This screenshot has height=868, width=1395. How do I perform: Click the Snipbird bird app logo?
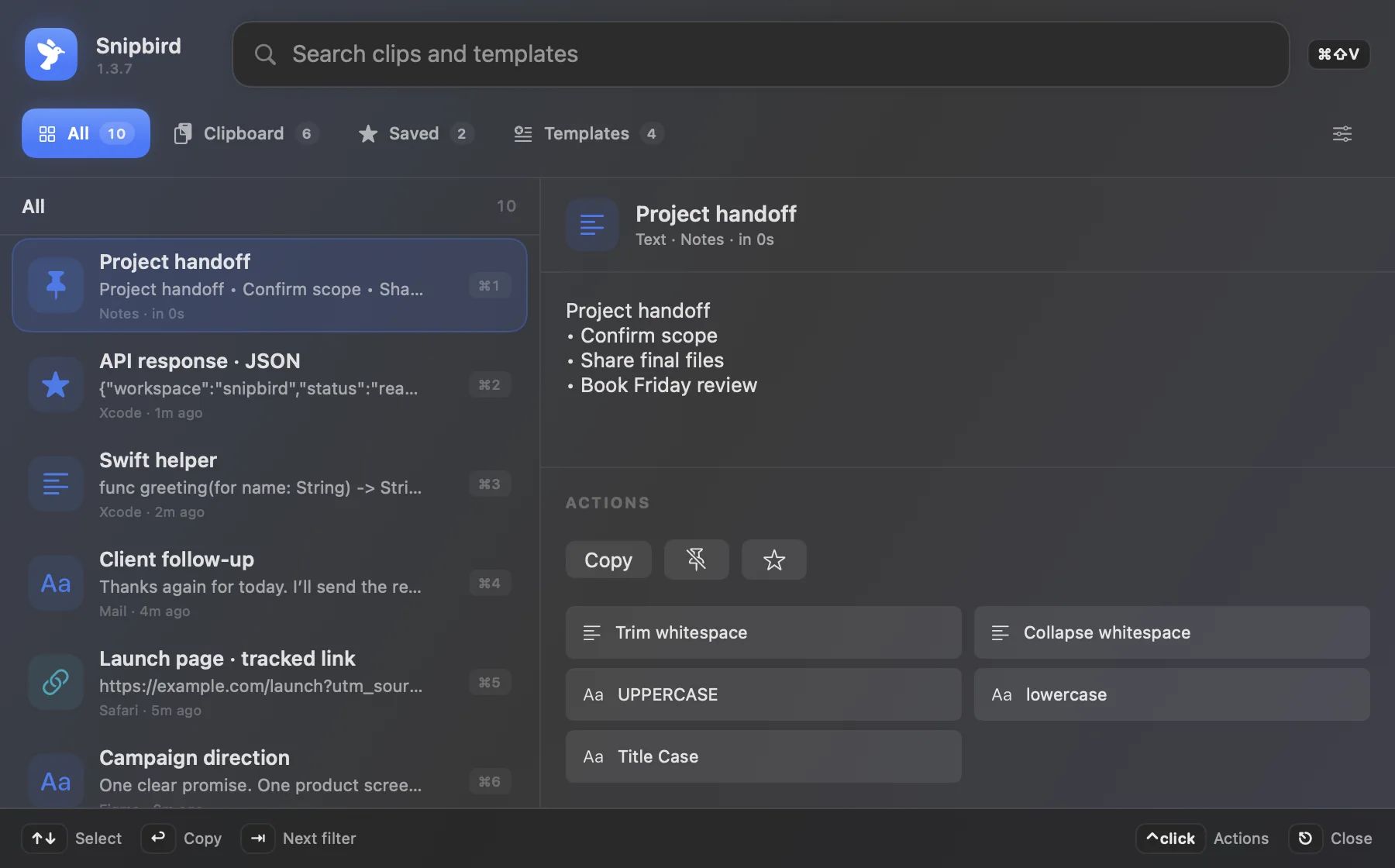tap(51, 54)
